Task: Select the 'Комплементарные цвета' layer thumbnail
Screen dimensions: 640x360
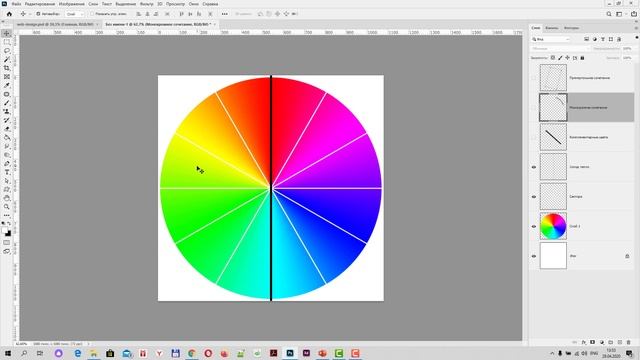Action: pos(553,137)
